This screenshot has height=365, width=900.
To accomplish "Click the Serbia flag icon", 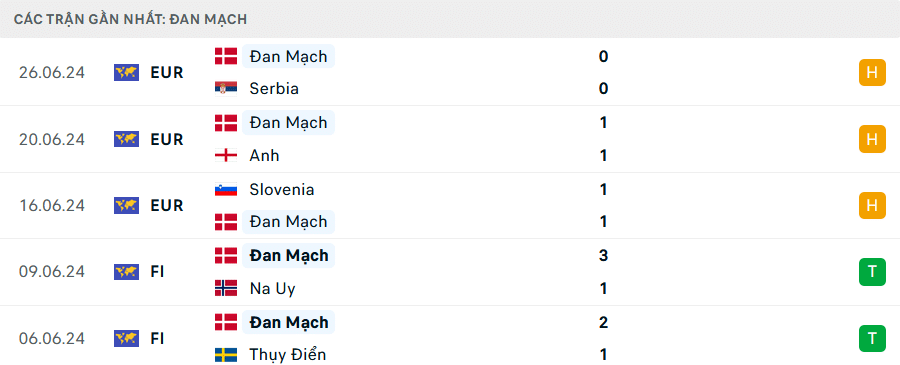I will (x=226, y=88).
